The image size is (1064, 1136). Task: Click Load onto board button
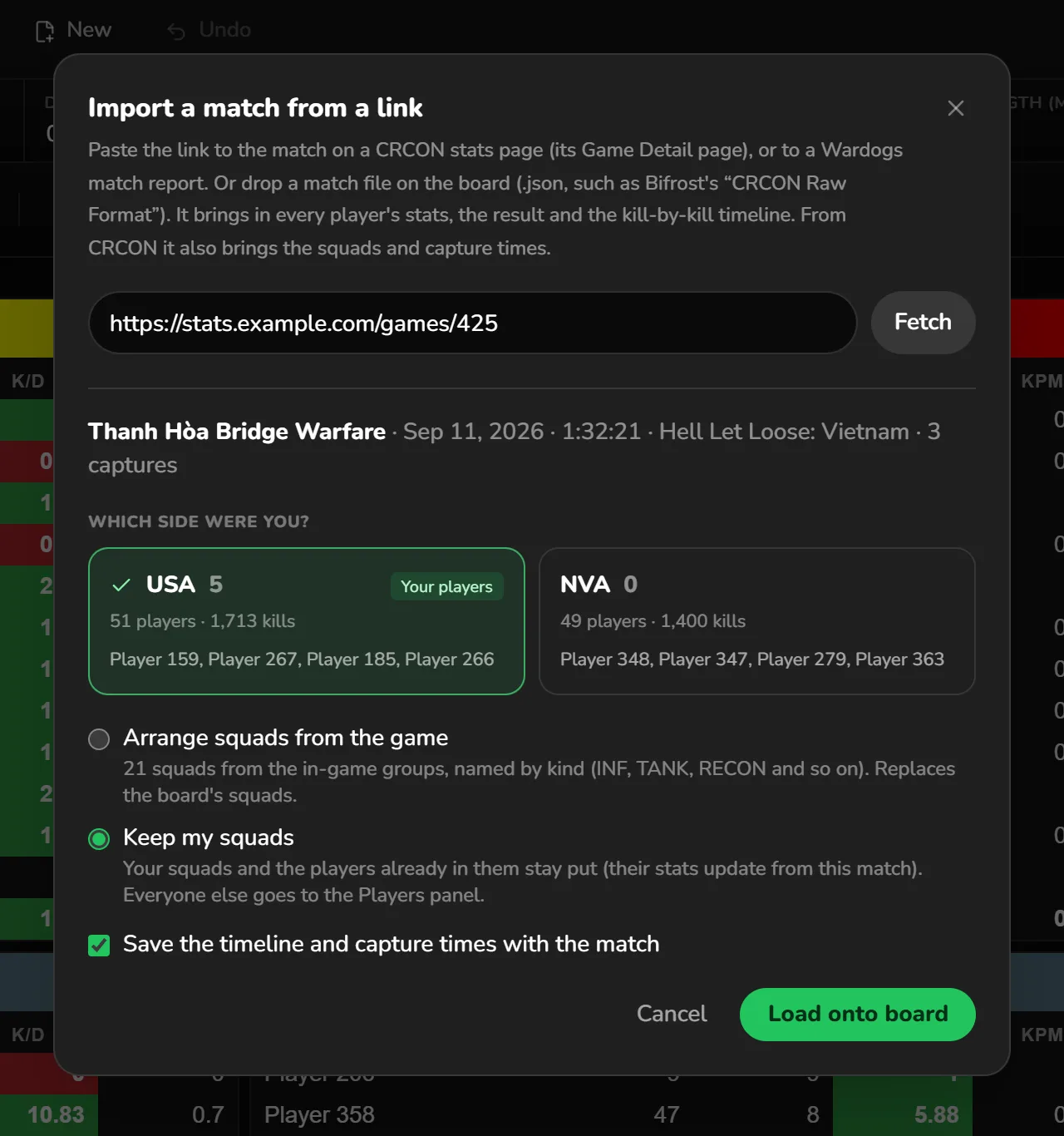coord(857,1014)
